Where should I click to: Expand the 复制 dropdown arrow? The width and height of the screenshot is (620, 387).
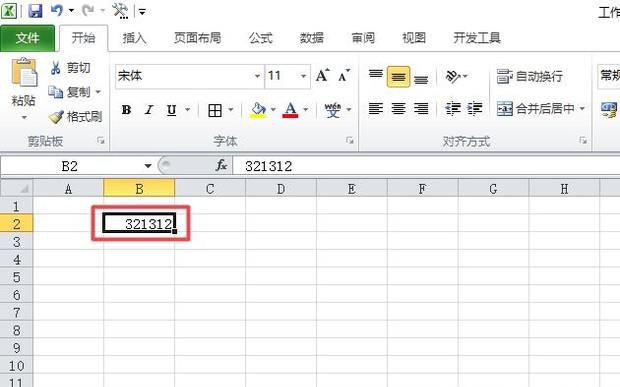pyautogui.click(x=98, y=92)
